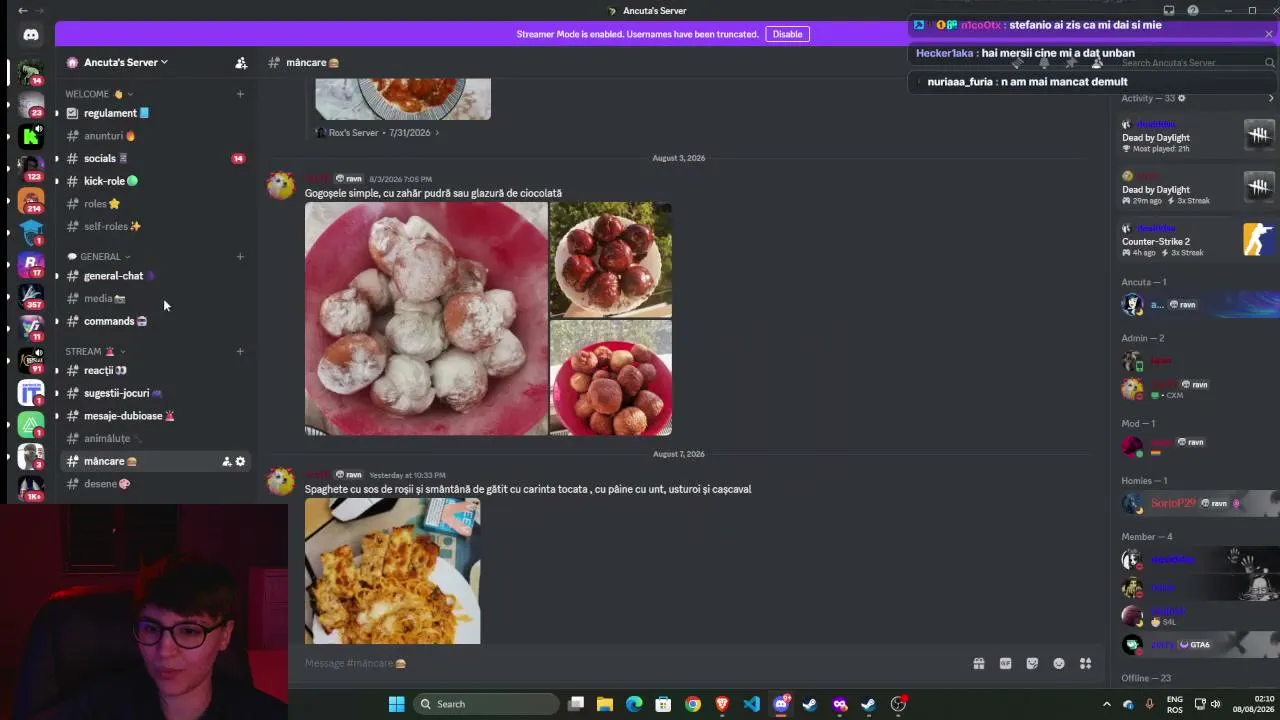
Task: Dismiss the Streamer Mode banner
Action: [x=1269, y=34]
